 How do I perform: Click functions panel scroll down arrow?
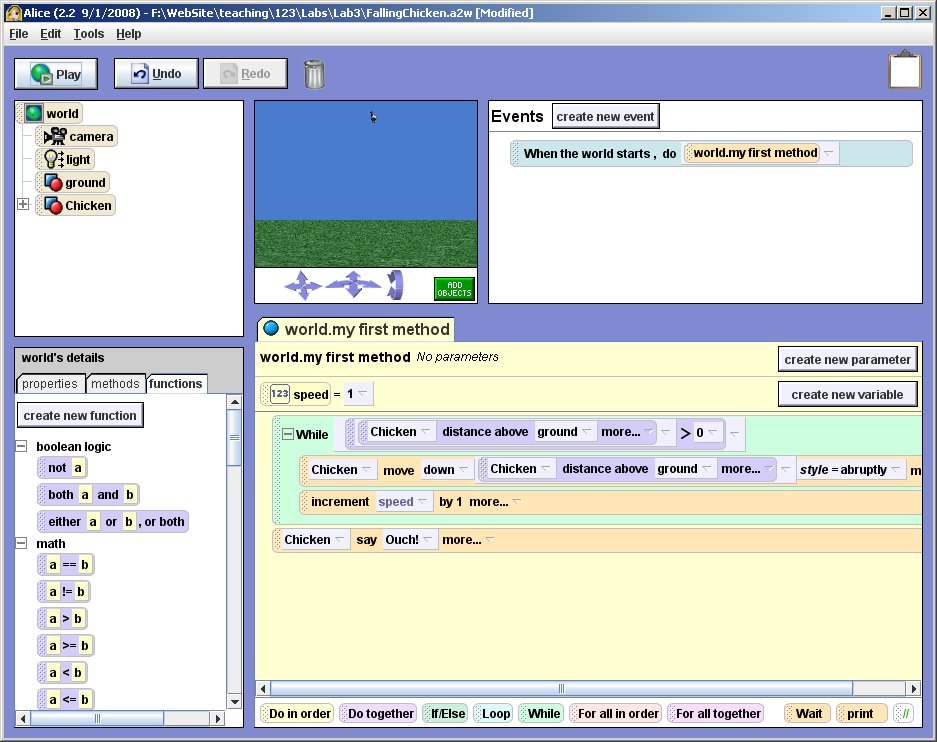click(x=234, y=701)
